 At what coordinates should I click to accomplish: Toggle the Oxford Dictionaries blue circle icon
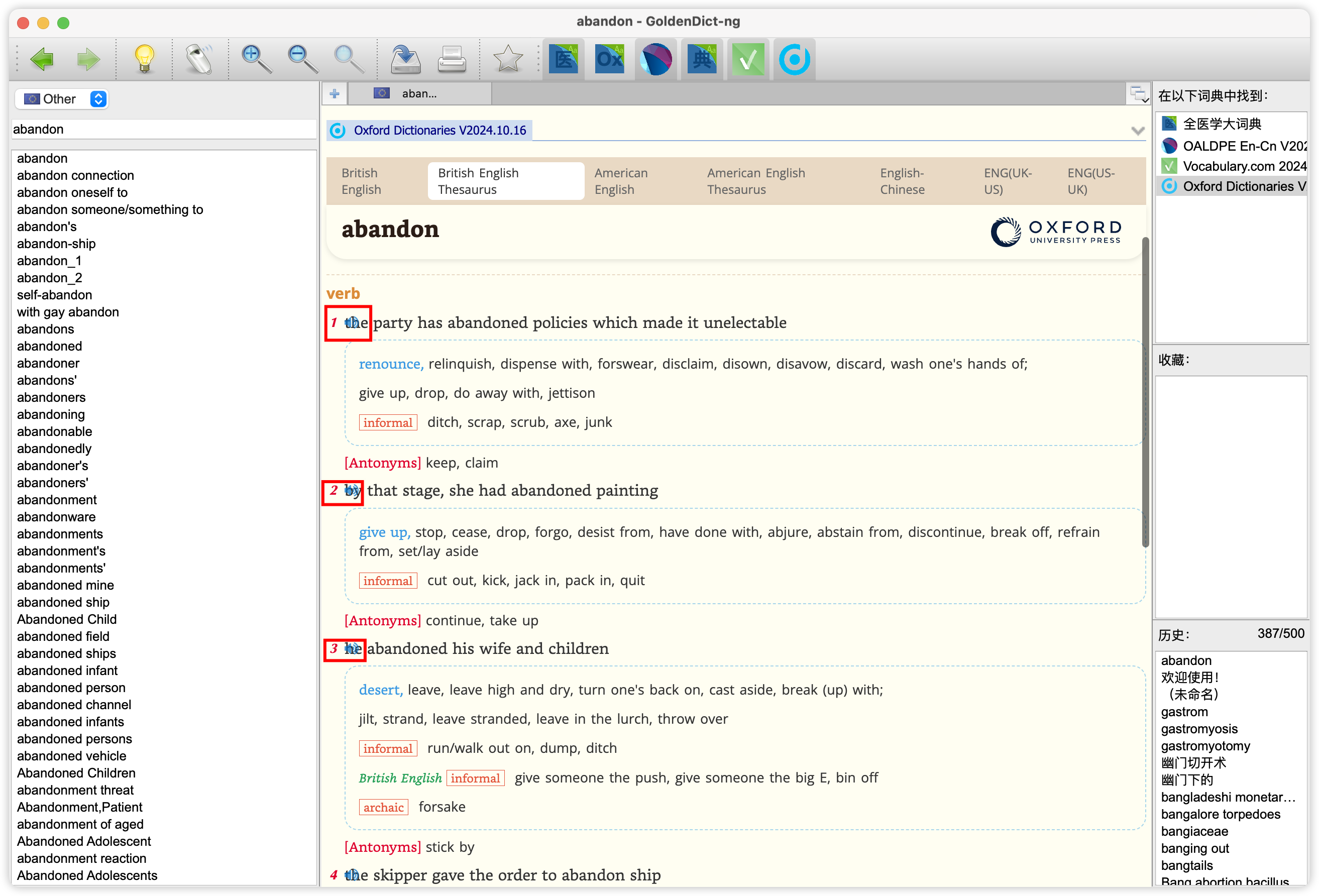tap(795, 59)
